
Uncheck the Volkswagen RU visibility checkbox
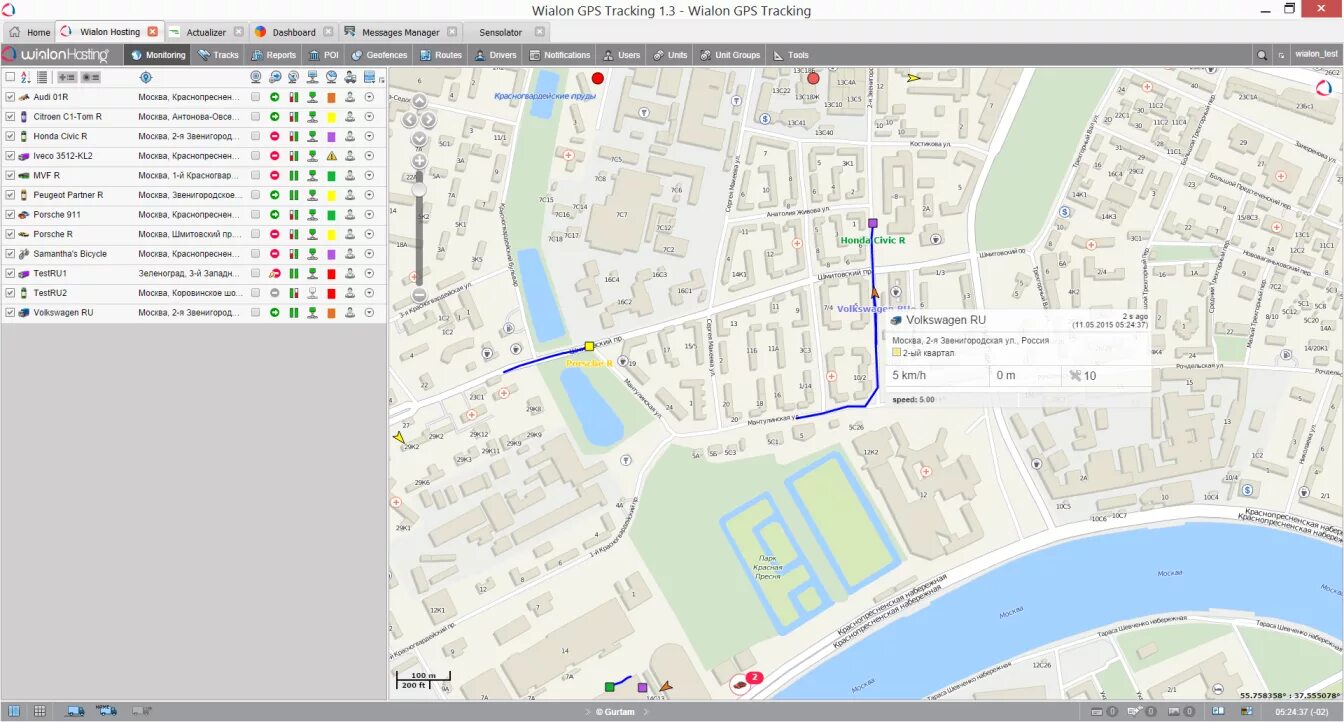[x=10, y=313]
